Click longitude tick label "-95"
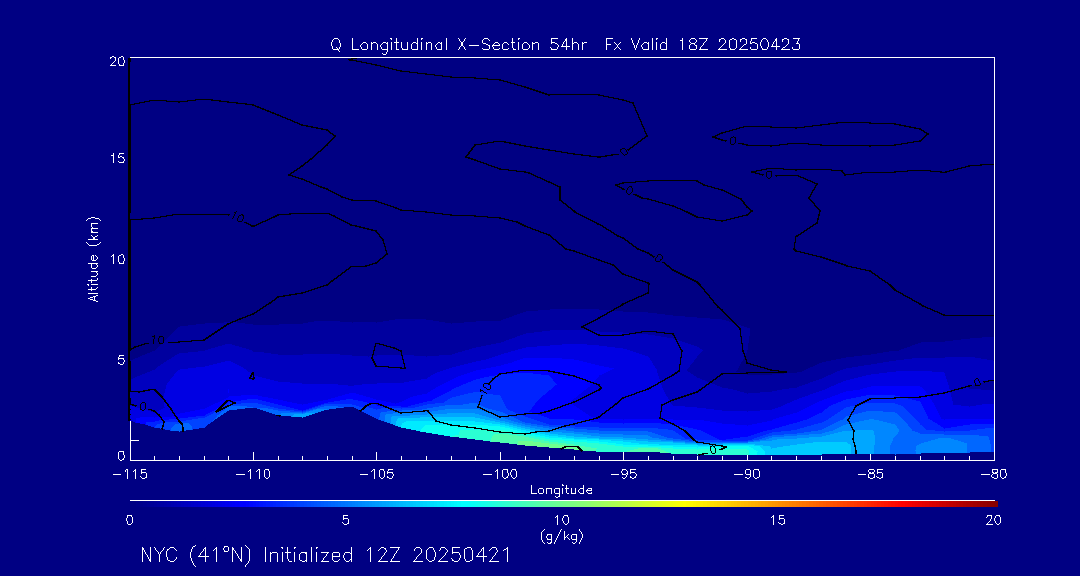The image size is (1080, 576). pyautogui.click(x=623, y=474)
